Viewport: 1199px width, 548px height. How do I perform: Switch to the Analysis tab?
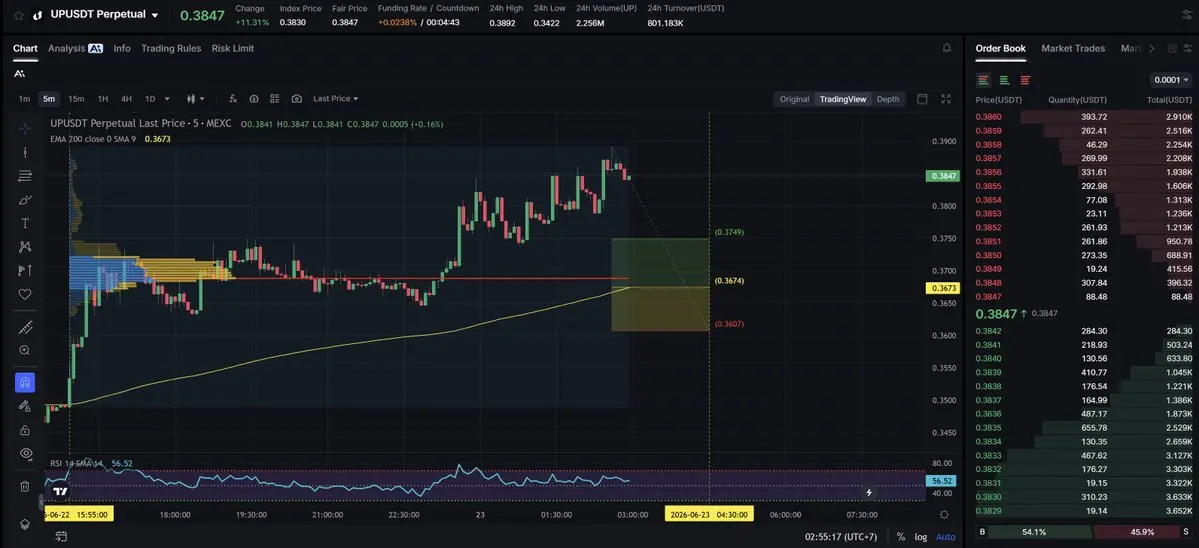click(x=75, y=48)
